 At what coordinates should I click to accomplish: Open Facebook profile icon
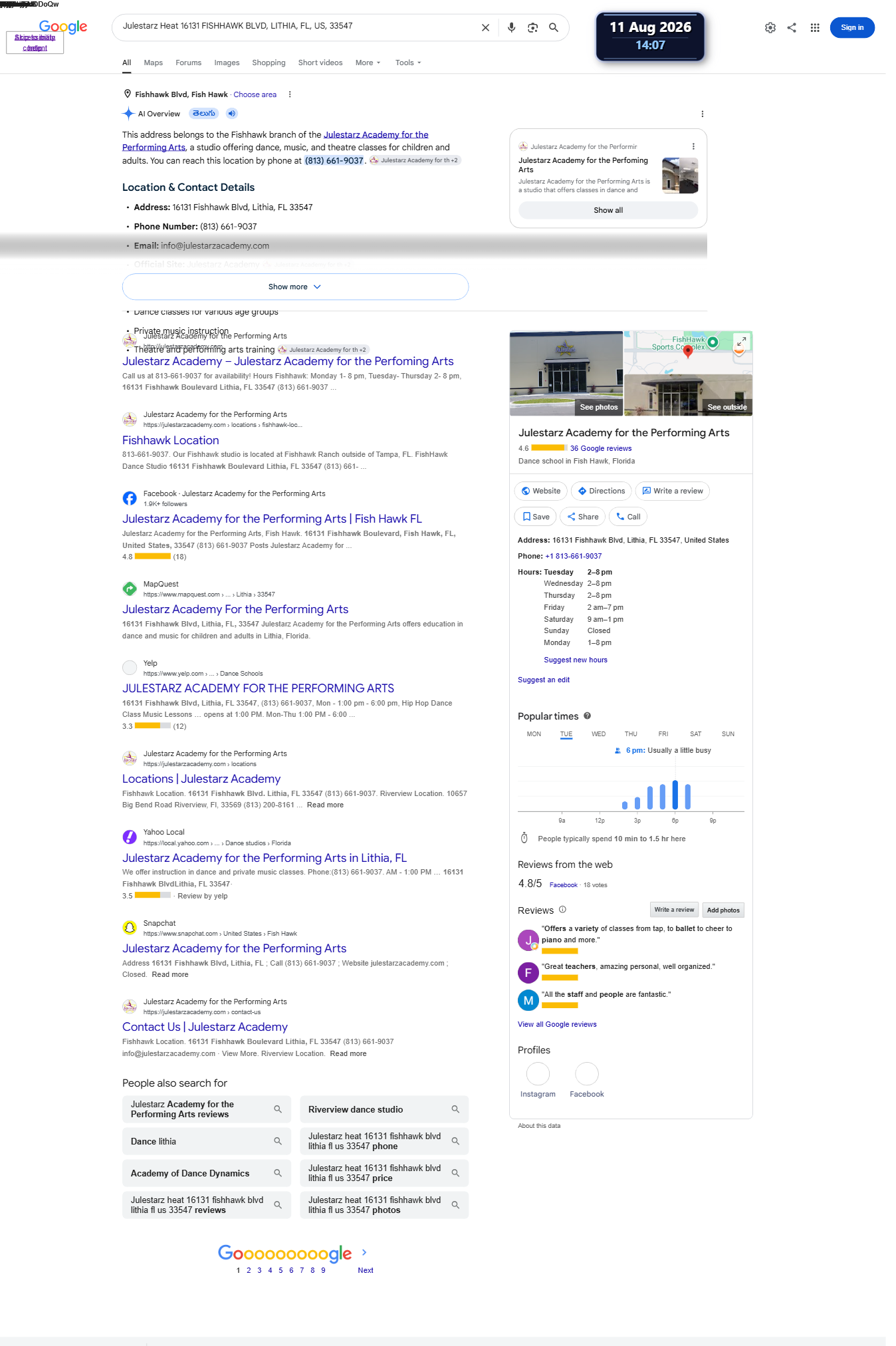coord(587,1074)
